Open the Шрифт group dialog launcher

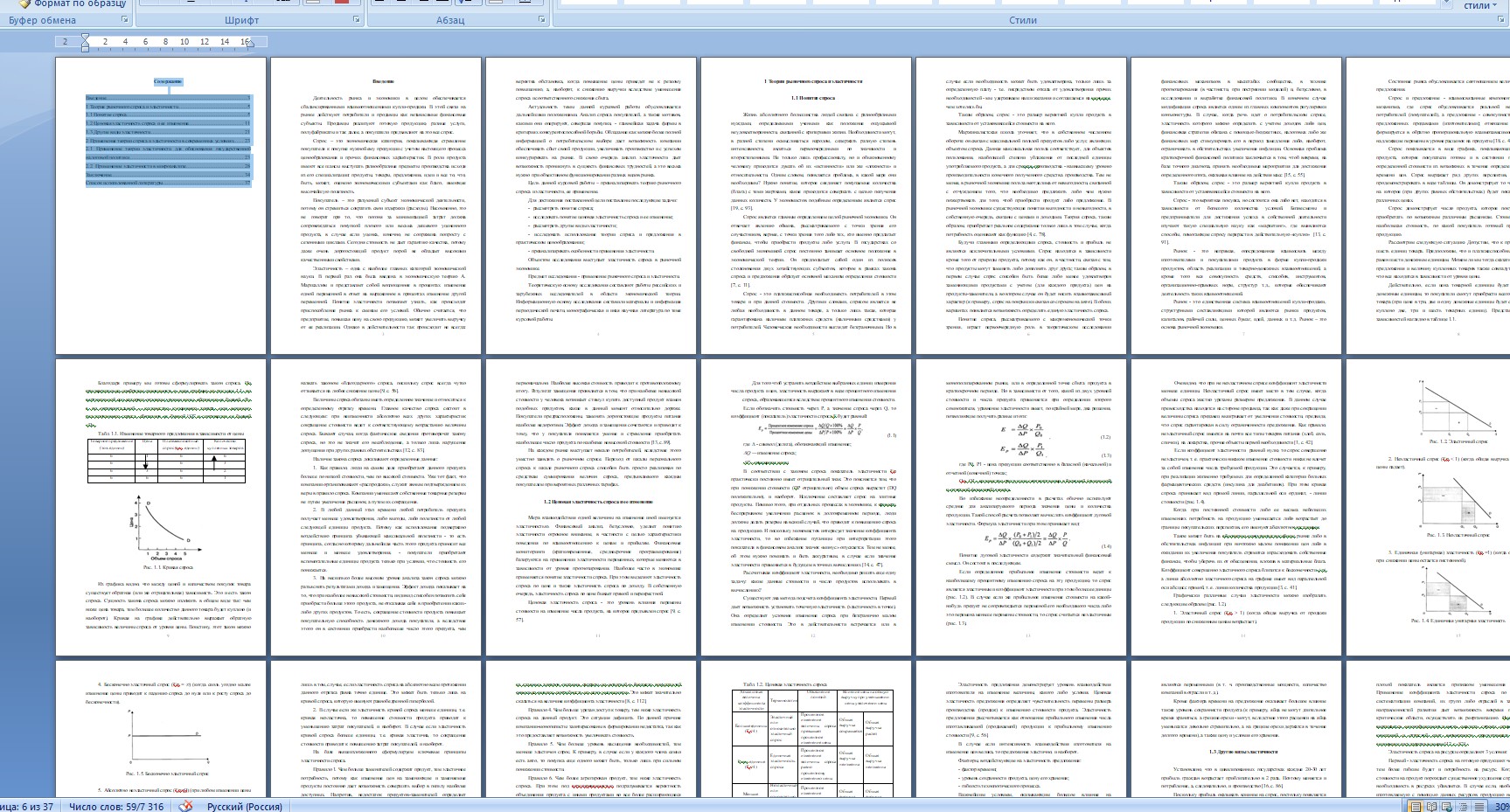(356, 19)
